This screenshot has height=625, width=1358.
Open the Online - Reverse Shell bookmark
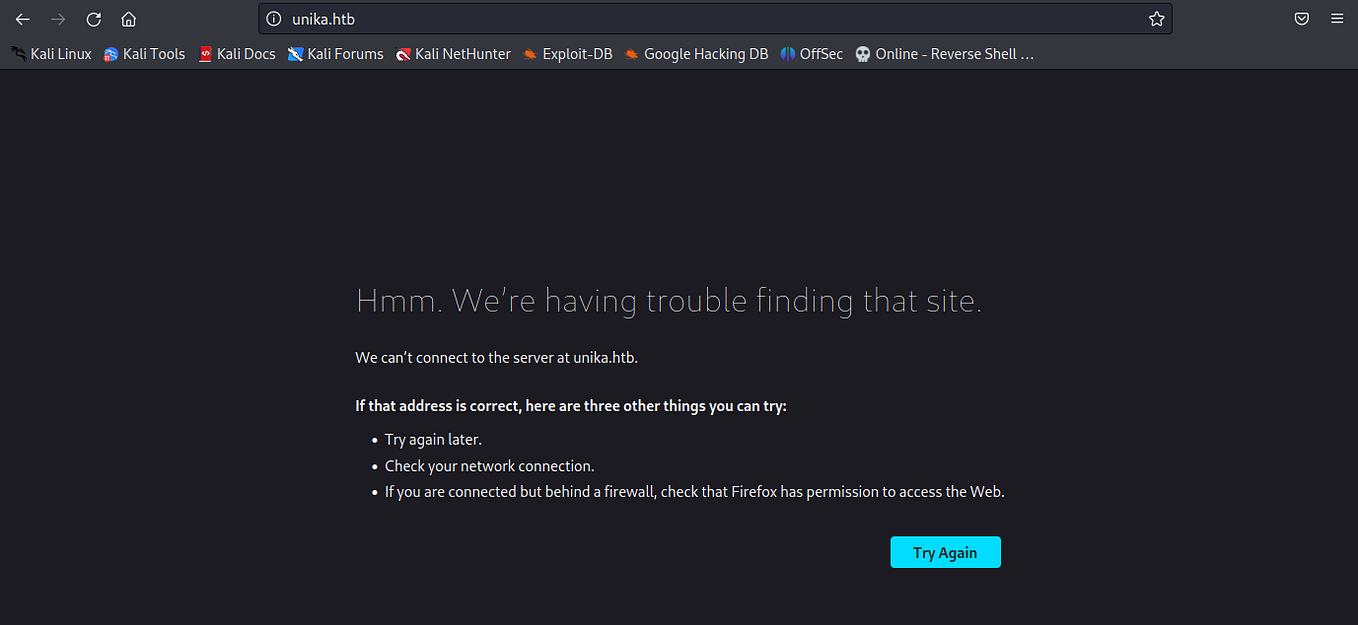945,54
